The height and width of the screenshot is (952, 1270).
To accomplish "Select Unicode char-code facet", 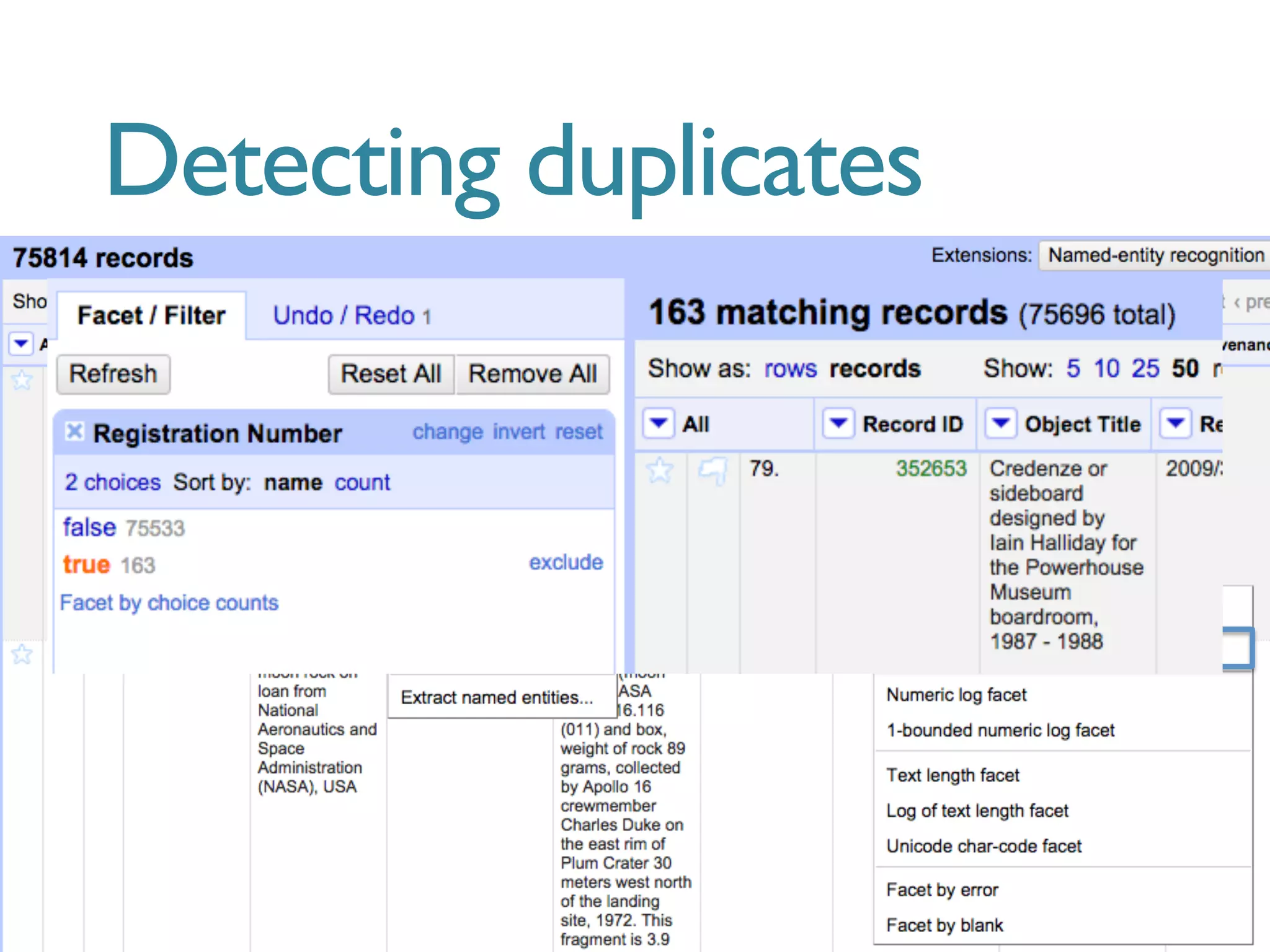I will [x=984, y=846].
